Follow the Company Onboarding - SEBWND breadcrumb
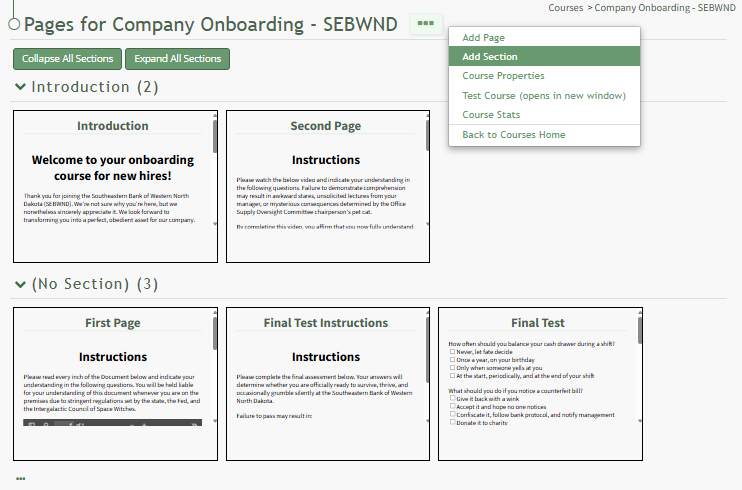The height and width of the screenshot is (490, 742). coord(665,8)
